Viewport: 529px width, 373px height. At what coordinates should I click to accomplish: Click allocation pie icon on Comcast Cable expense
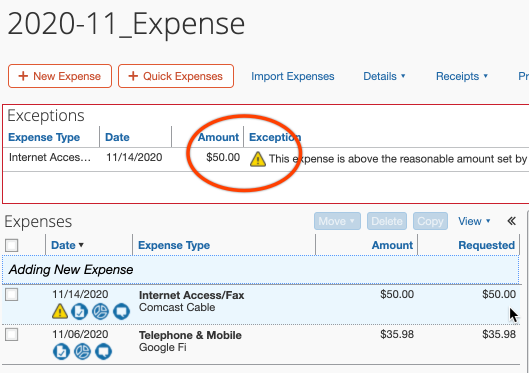[101, 311]
